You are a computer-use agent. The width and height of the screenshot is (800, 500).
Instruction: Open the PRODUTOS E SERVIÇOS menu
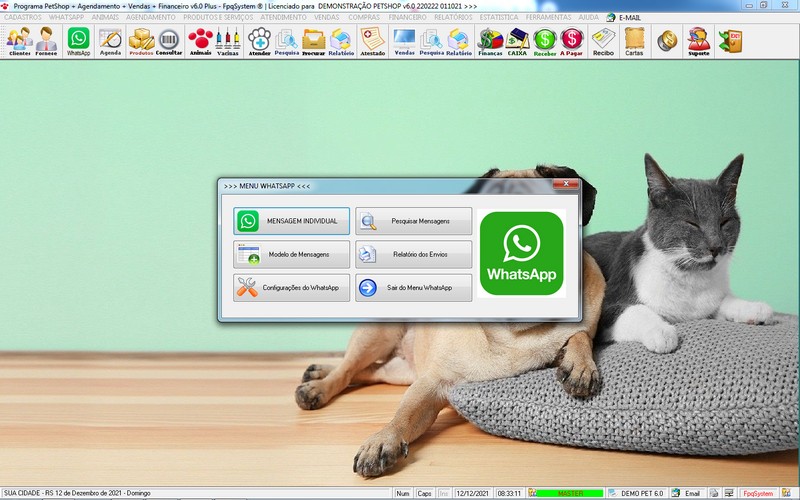click(x=218, y=17)
